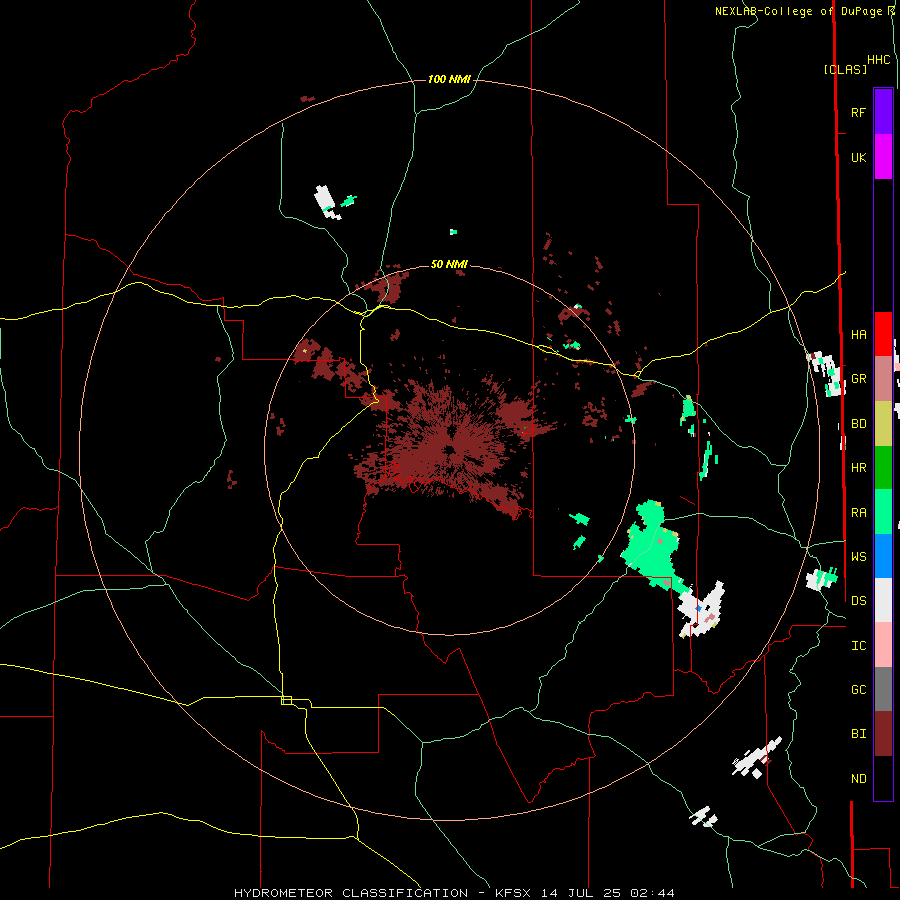Click the 50 NMI range ring label
The width and height of the screenshot is (900, 900).
(x=449, y=264)
